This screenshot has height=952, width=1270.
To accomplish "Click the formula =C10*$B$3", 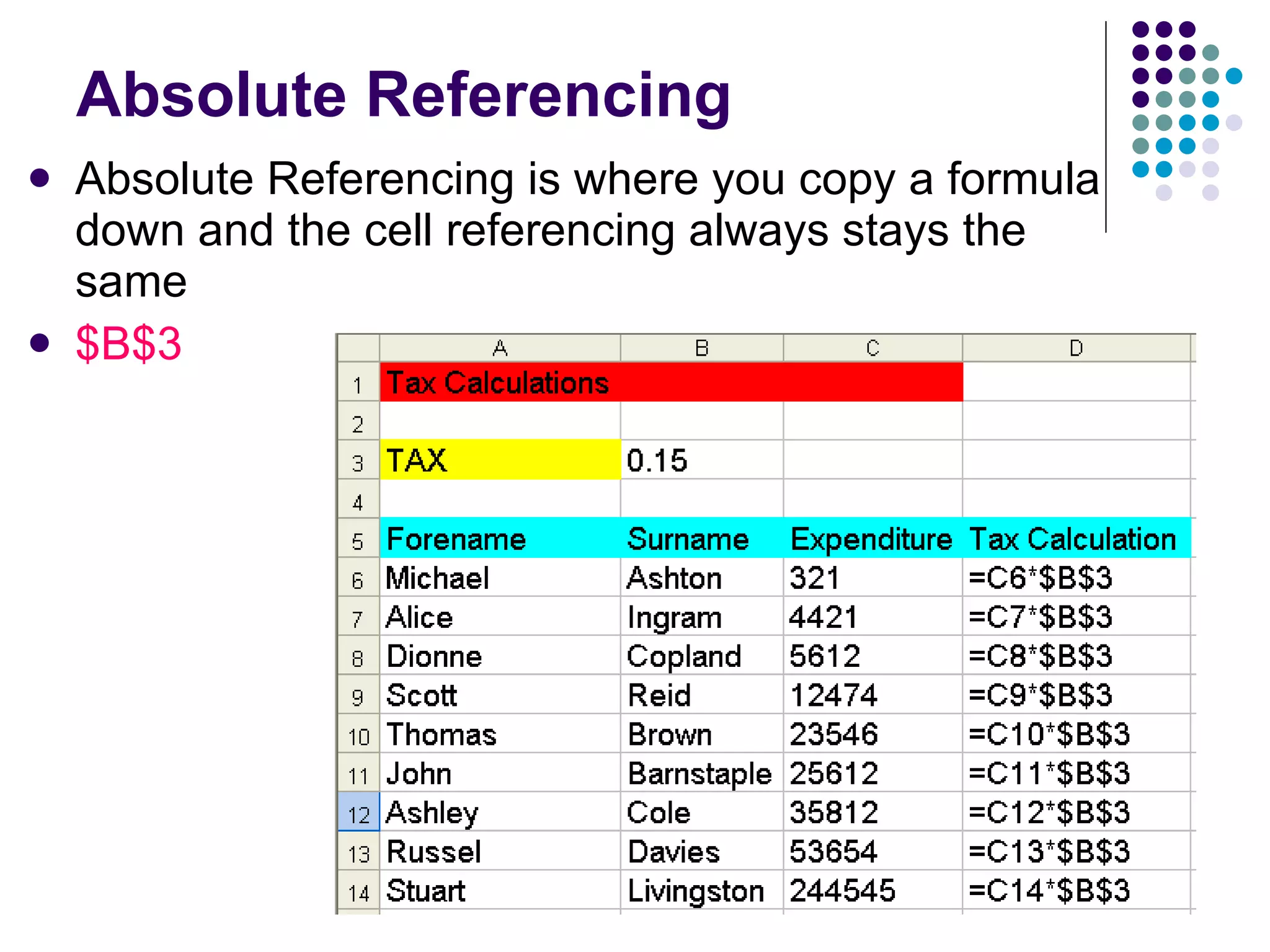I will [x=1077, y=734].
